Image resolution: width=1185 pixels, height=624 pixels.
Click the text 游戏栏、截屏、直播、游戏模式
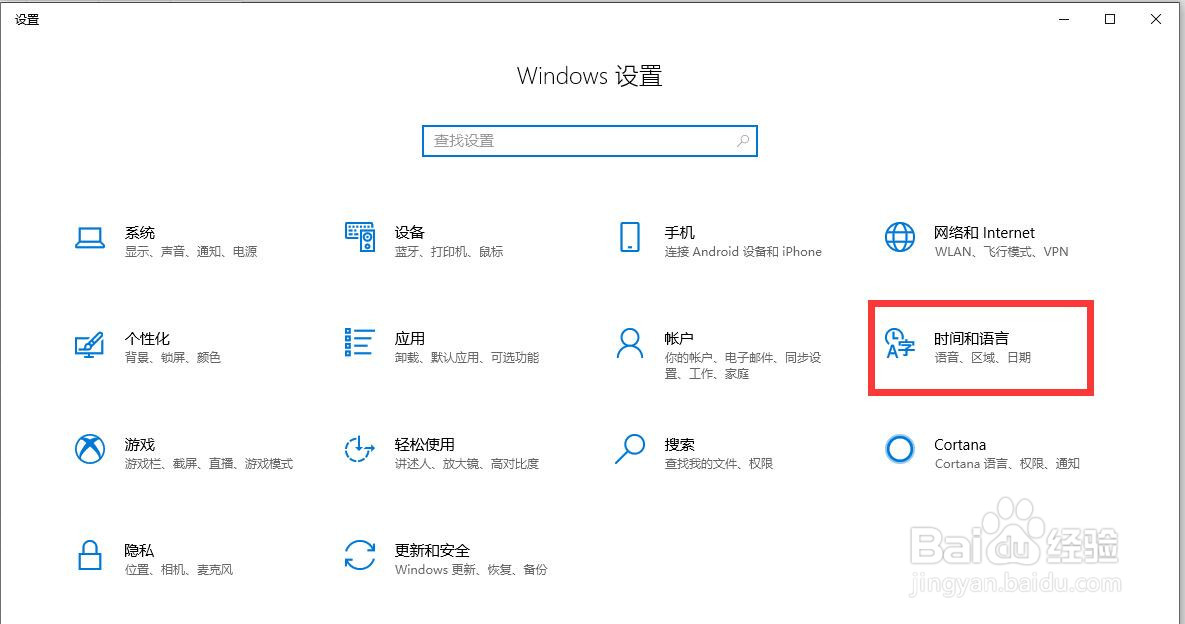pos(209,464)
